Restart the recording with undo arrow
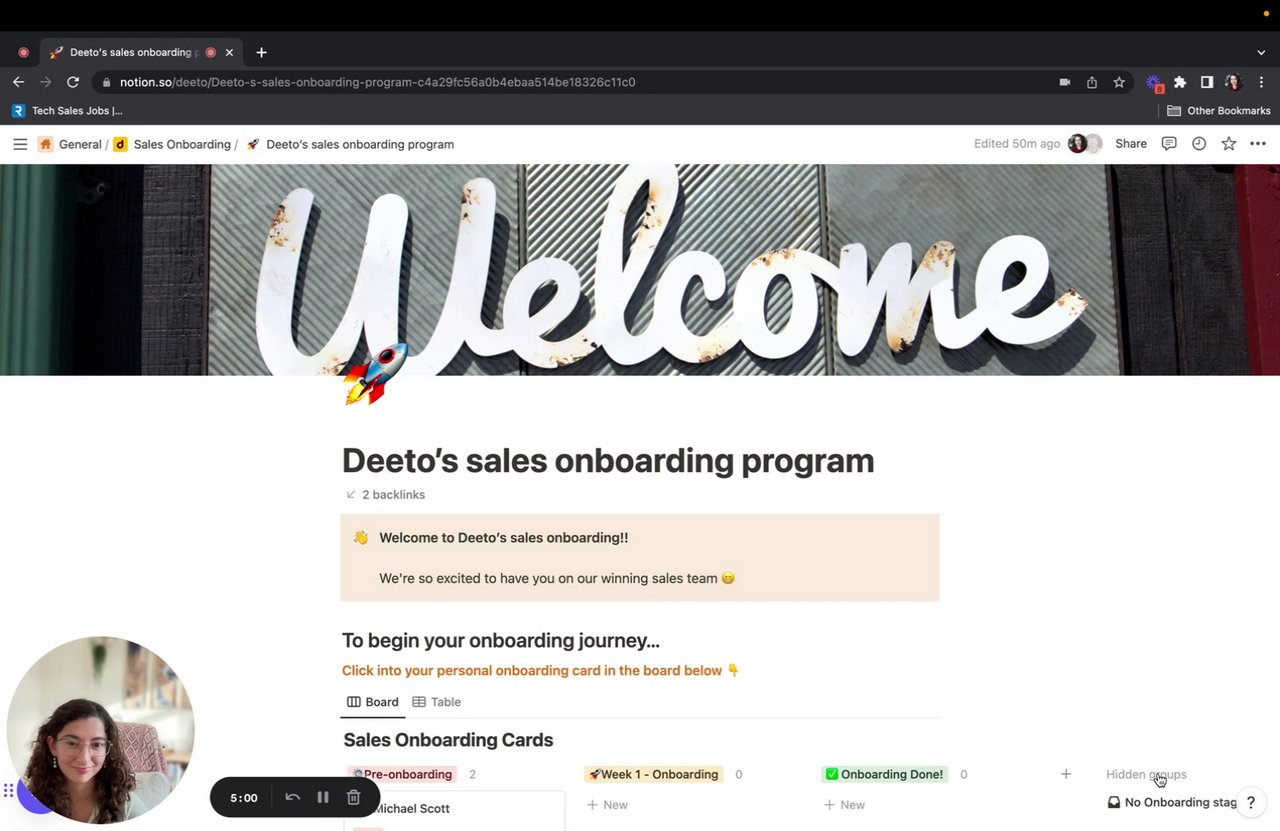This screenshot has height=831, width=1280. (x=292, y=797)
